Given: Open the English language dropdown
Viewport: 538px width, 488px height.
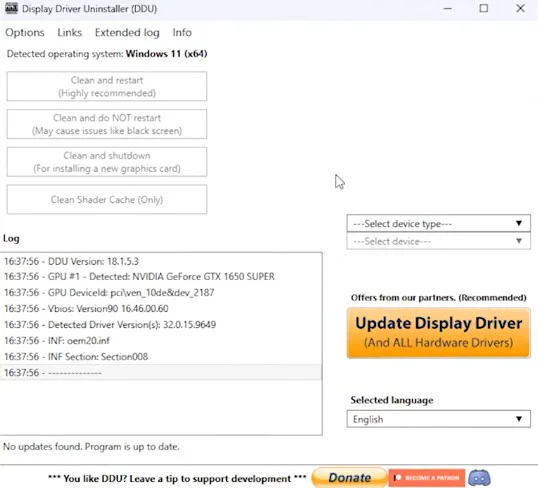Looking at the screenshot, I should click(438, 419).
